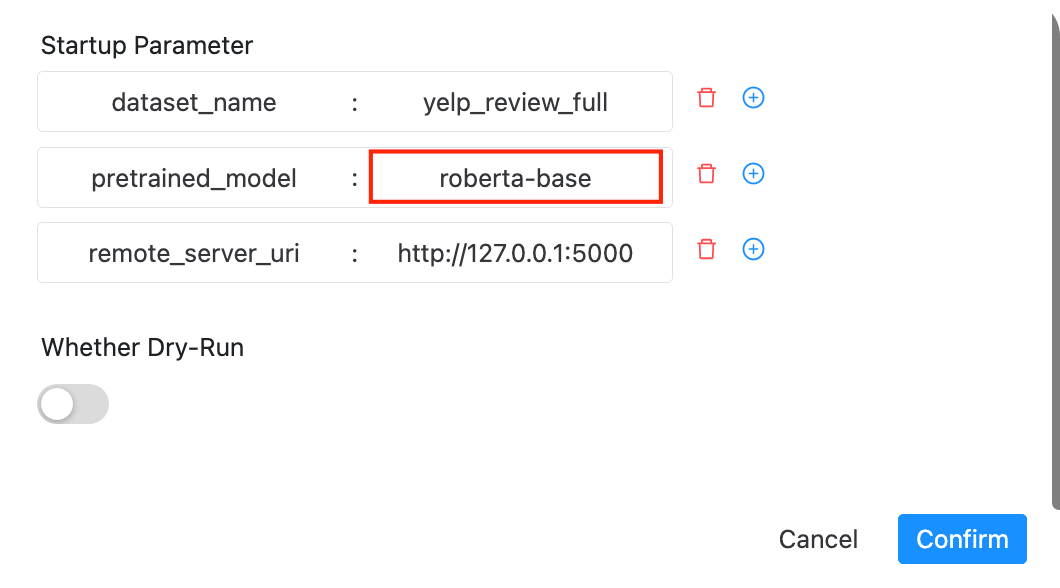Delete the pretrained_model parameter row

[x=707, y=174]
